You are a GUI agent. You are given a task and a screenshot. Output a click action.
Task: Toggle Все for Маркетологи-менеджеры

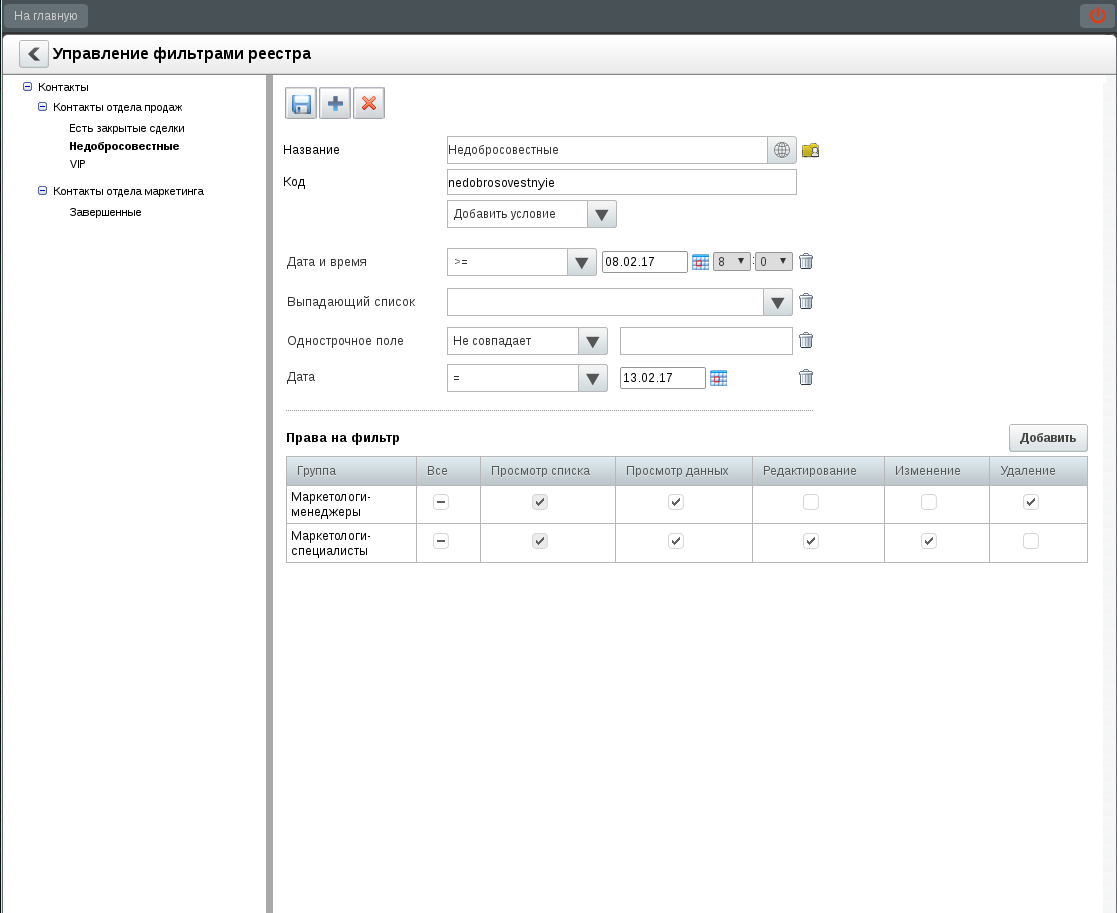441,502
